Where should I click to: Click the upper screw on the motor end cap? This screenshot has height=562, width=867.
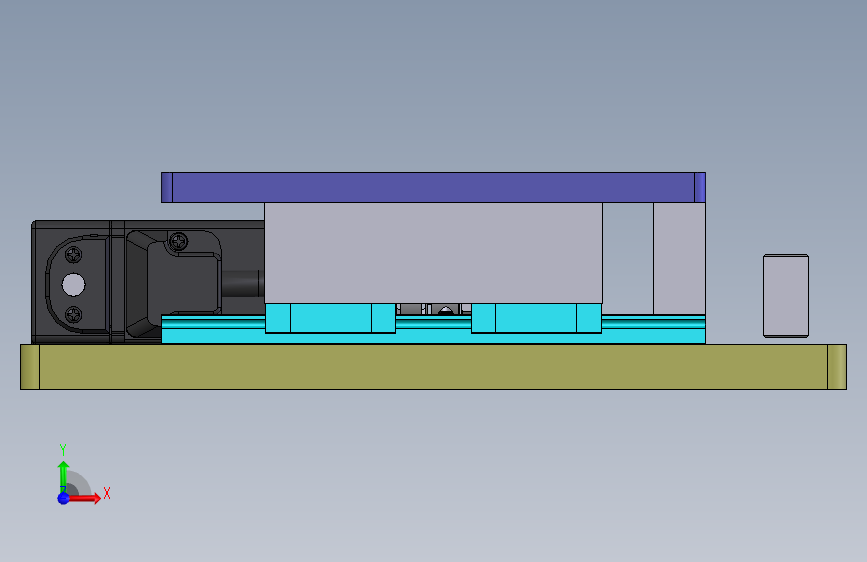coord(74,255)
